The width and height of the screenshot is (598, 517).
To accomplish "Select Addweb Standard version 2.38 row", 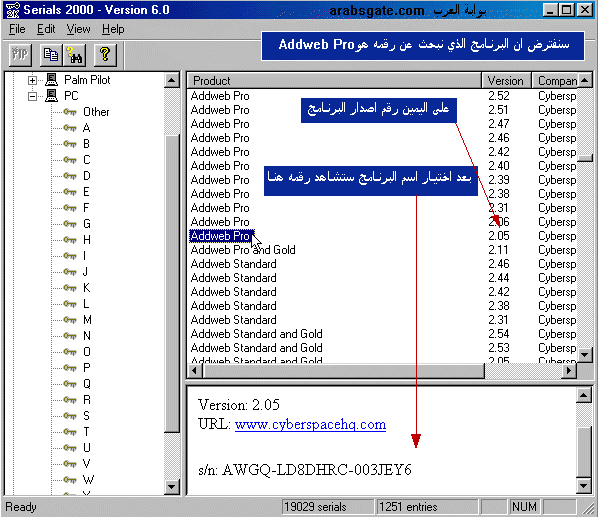I will pyautogui.click(x=383, y=306).
